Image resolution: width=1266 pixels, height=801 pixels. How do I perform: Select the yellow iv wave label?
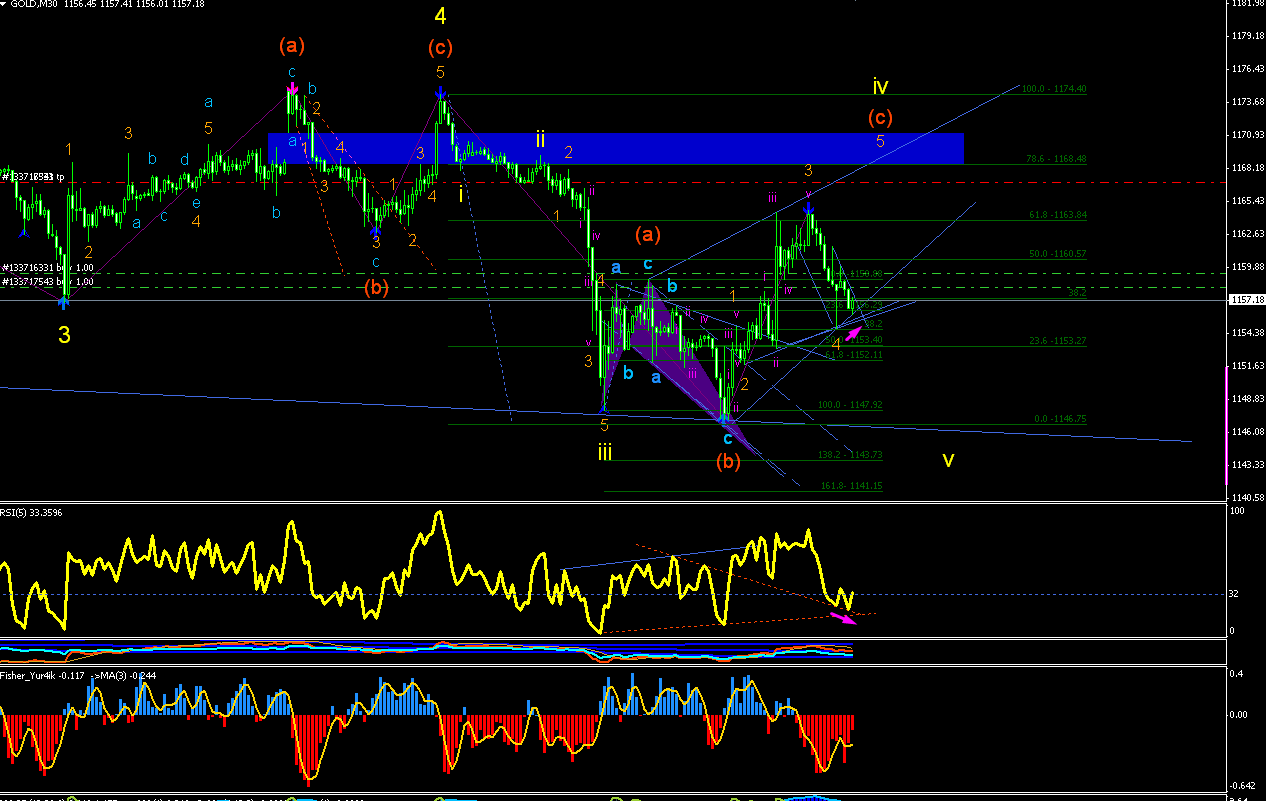click(x=880, y=86)
